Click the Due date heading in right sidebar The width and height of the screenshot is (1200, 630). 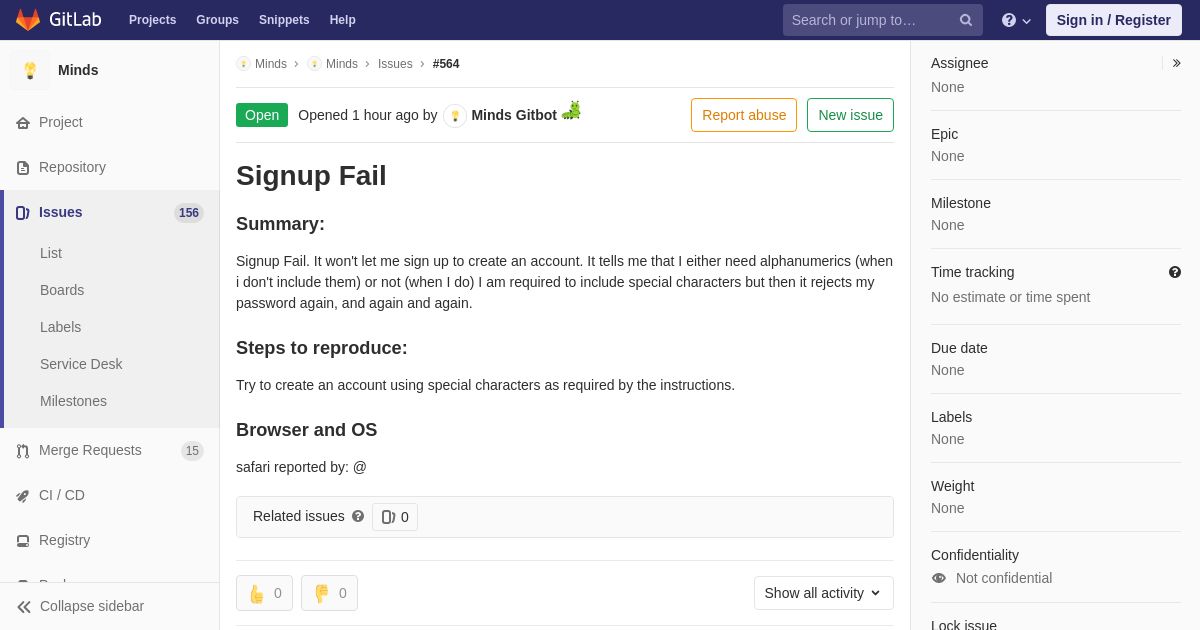(959, 348)
